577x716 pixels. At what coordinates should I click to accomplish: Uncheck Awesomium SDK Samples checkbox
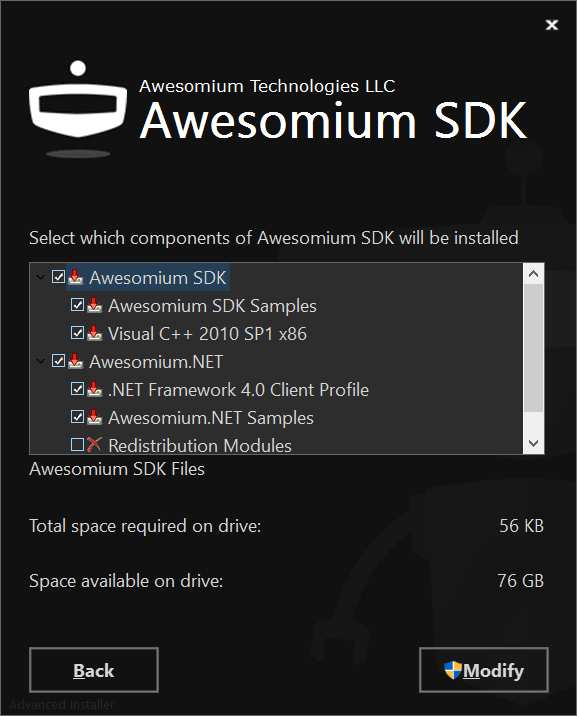click(x=77, y=305)
